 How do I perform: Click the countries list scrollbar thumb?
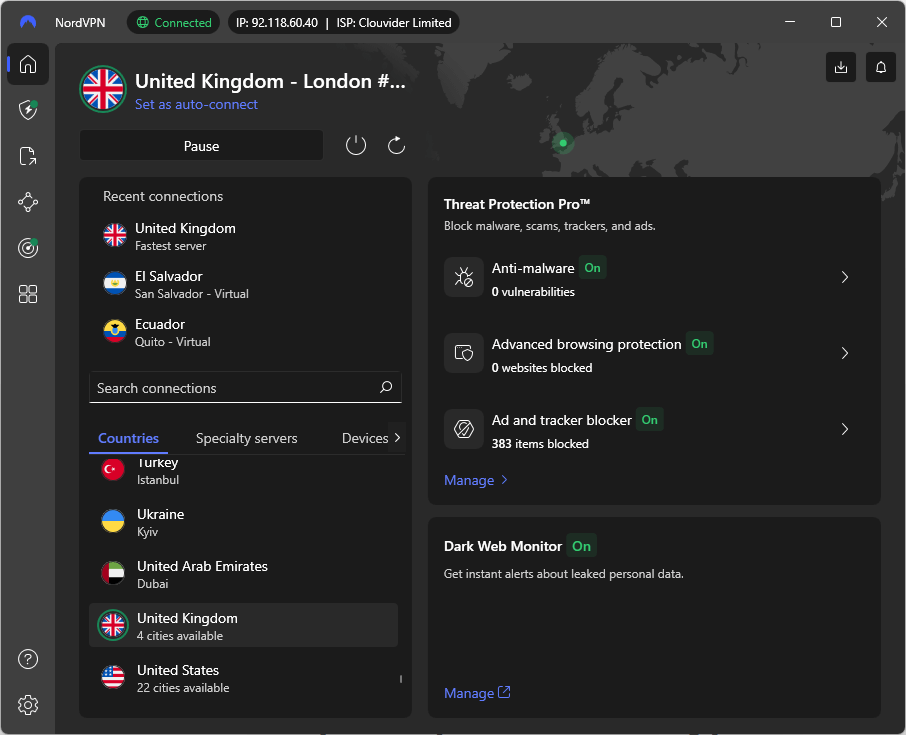[x=400, y=679]
